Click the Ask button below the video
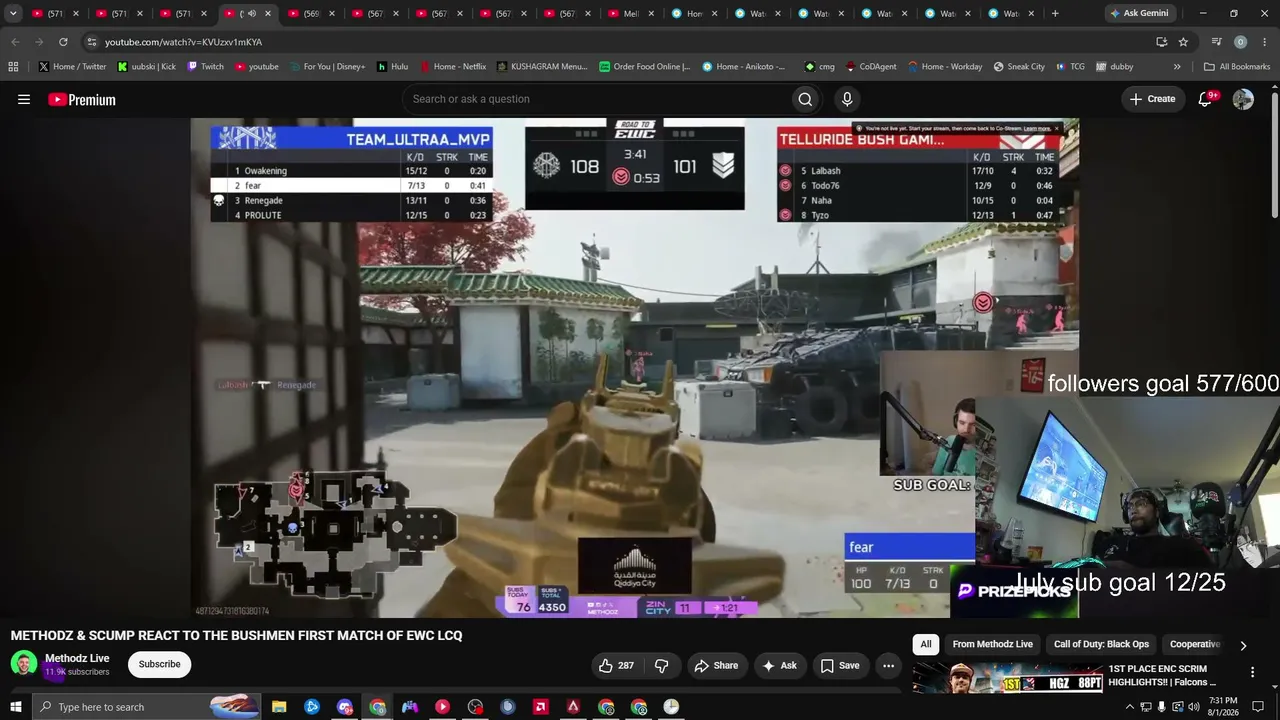This screenshot has width=1280, height=720. pos(779,666)
